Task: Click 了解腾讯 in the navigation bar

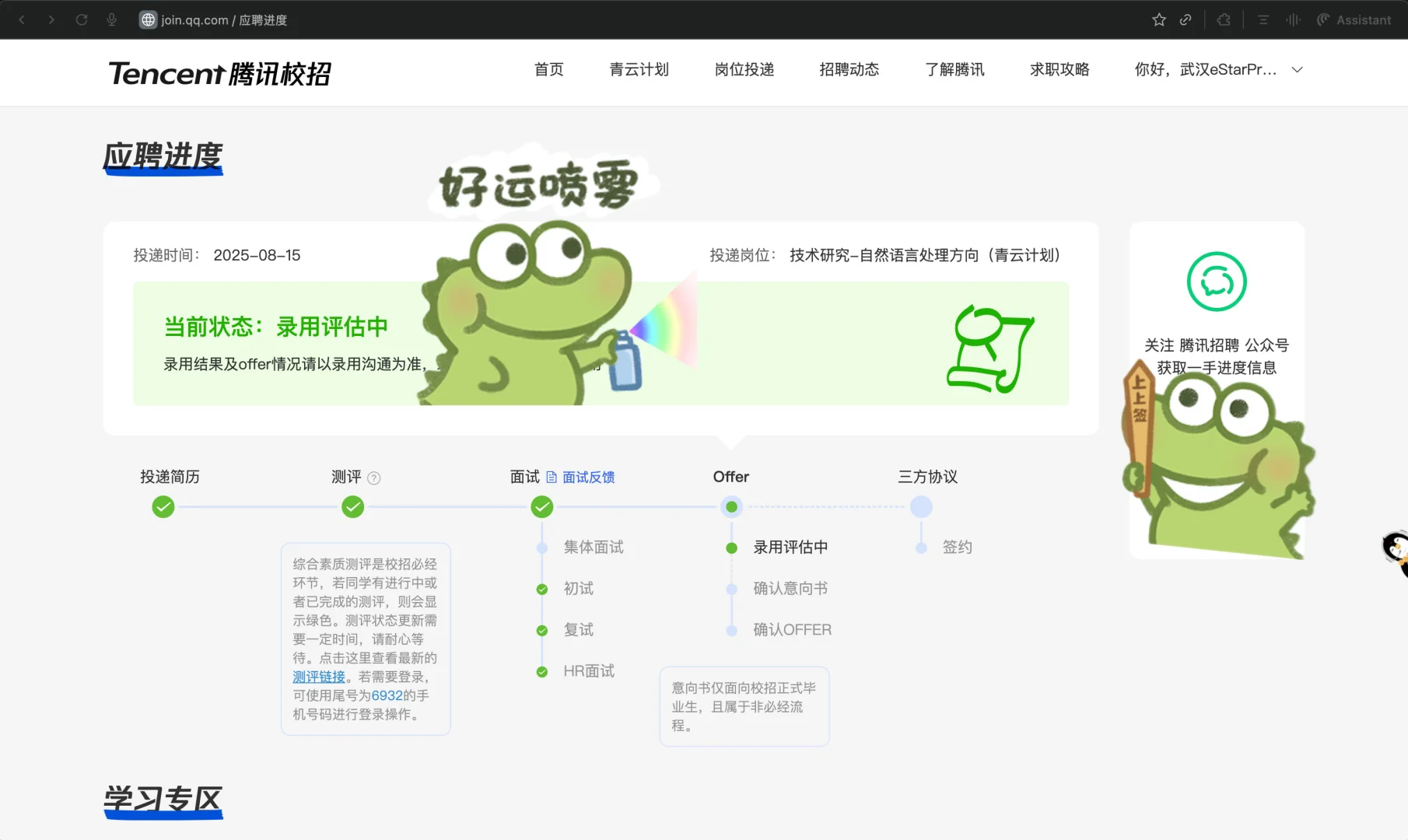Action: point(954,69)
